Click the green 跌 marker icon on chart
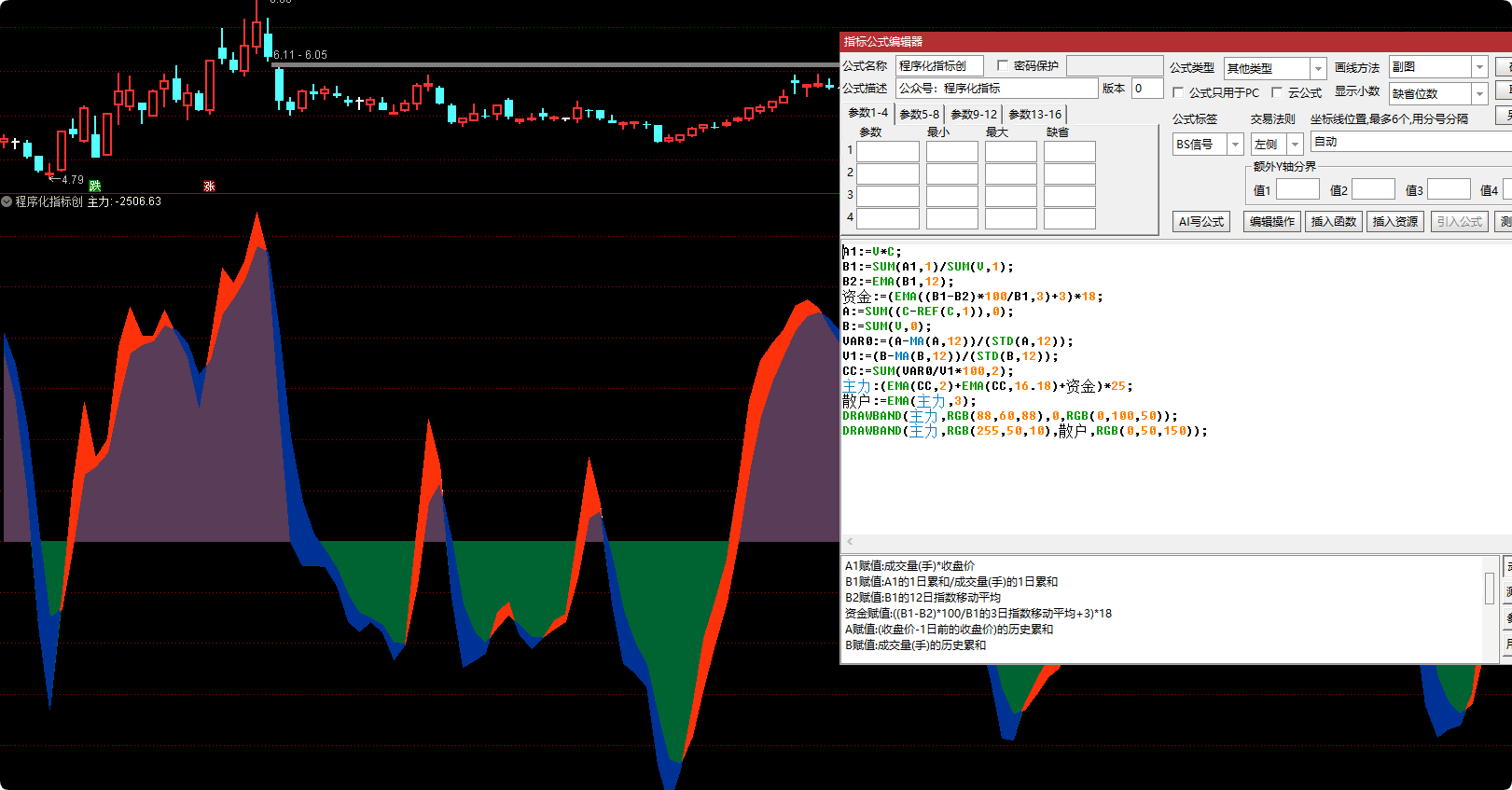1512x790 pixels. [94, 187]
